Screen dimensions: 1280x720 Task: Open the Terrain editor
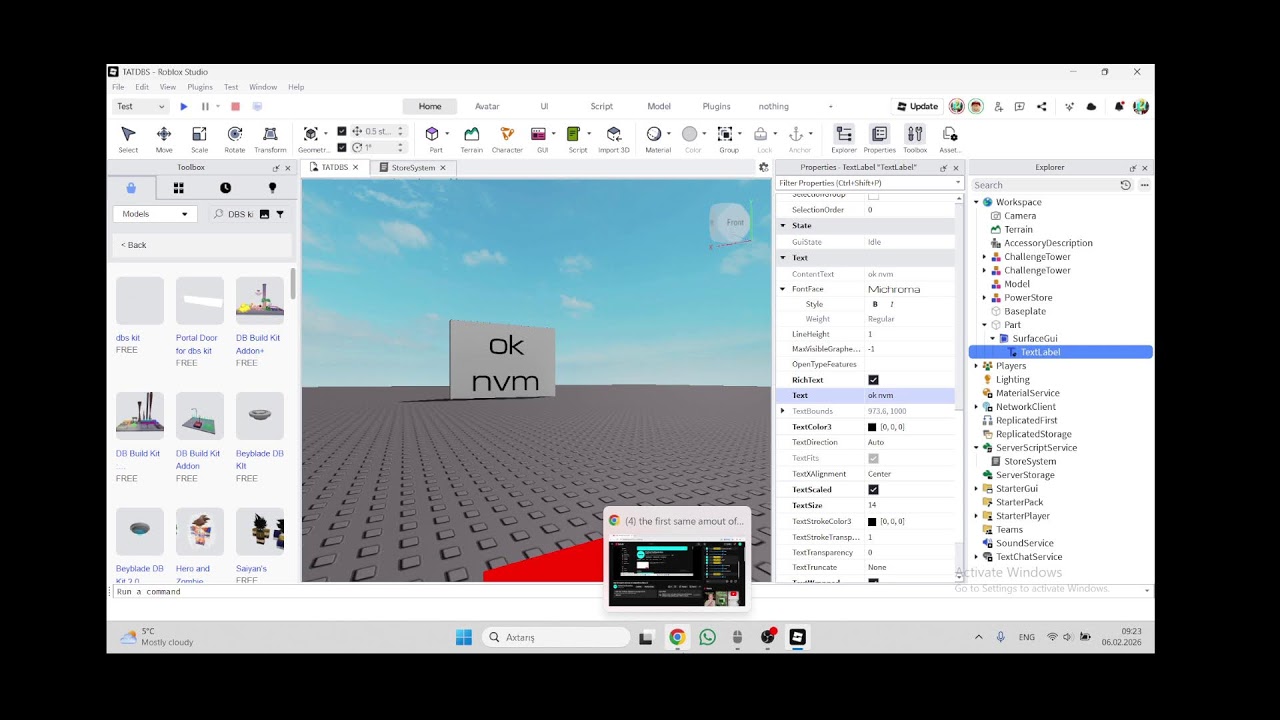point(471,139)
